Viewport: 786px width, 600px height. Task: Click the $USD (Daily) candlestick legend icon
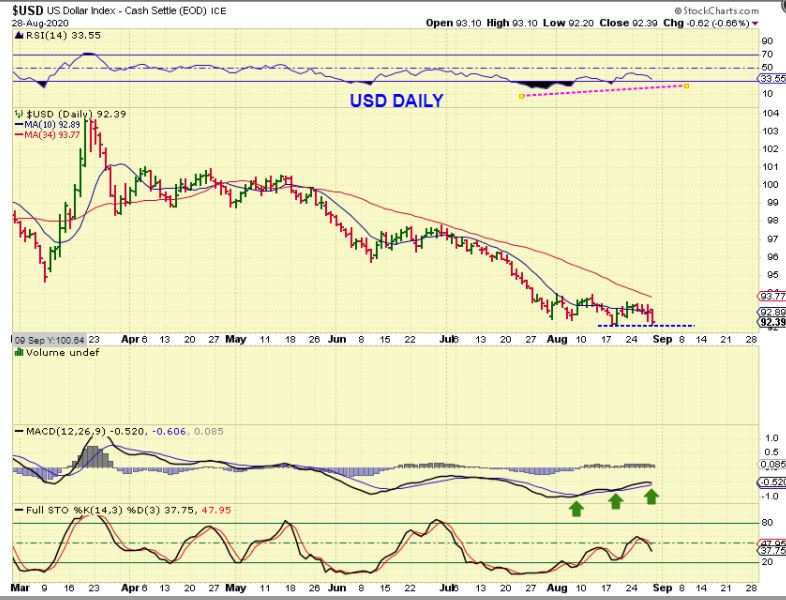19,114
